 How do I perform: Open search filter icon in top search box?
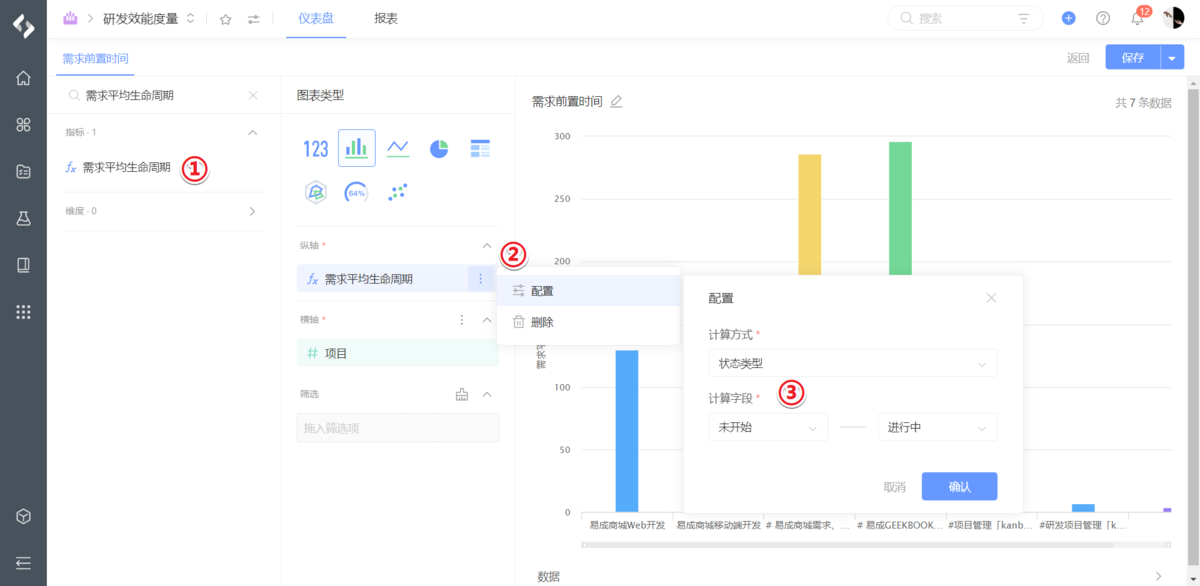1023,18
